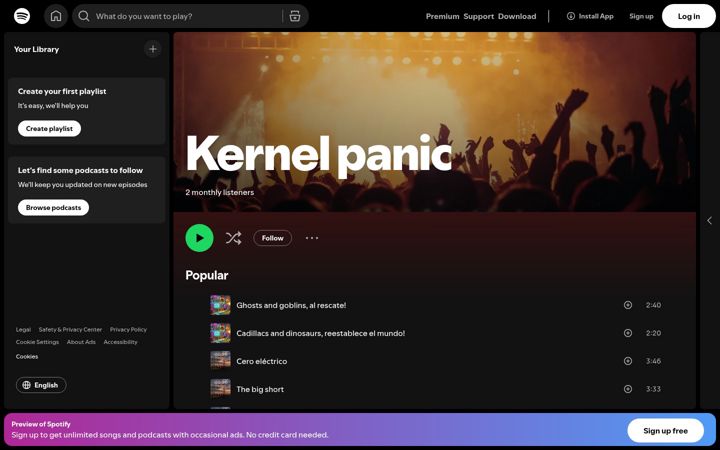The image size is (720, 450).
Task: Click the Install App download icon
Action: click(x=571, y=16)
